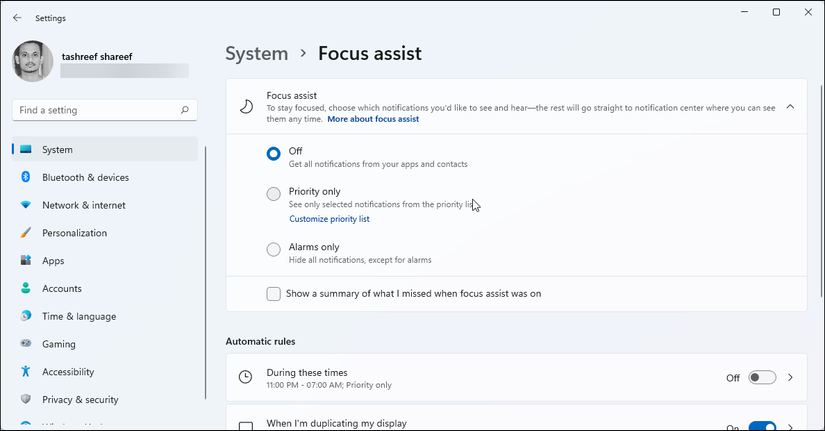Image resolution: width=825 pixels, height=431 pixels.
Task: Select the Priority only radio button
Action: click(x=273, y=194)
